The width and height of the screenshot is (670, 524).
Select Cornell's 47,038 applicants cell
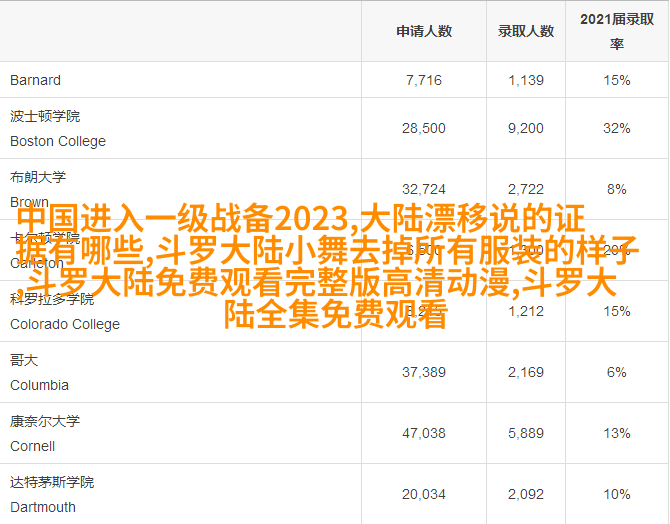pos(424,433)
